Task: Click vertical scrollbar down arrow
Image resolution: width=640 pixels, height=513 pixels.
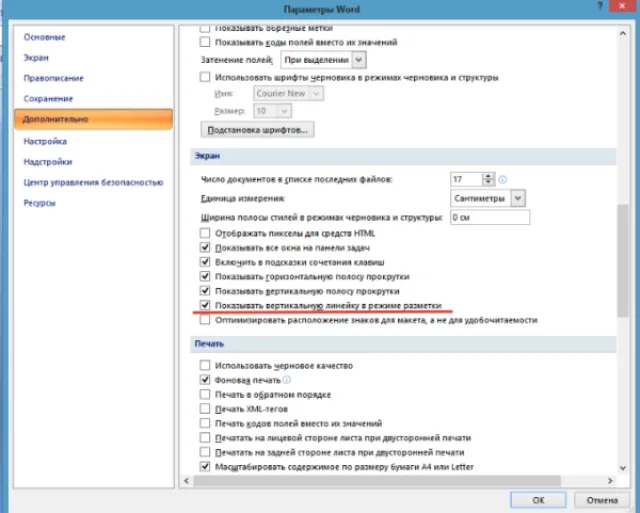Action: pyautogui.click(x=623, y=468)
